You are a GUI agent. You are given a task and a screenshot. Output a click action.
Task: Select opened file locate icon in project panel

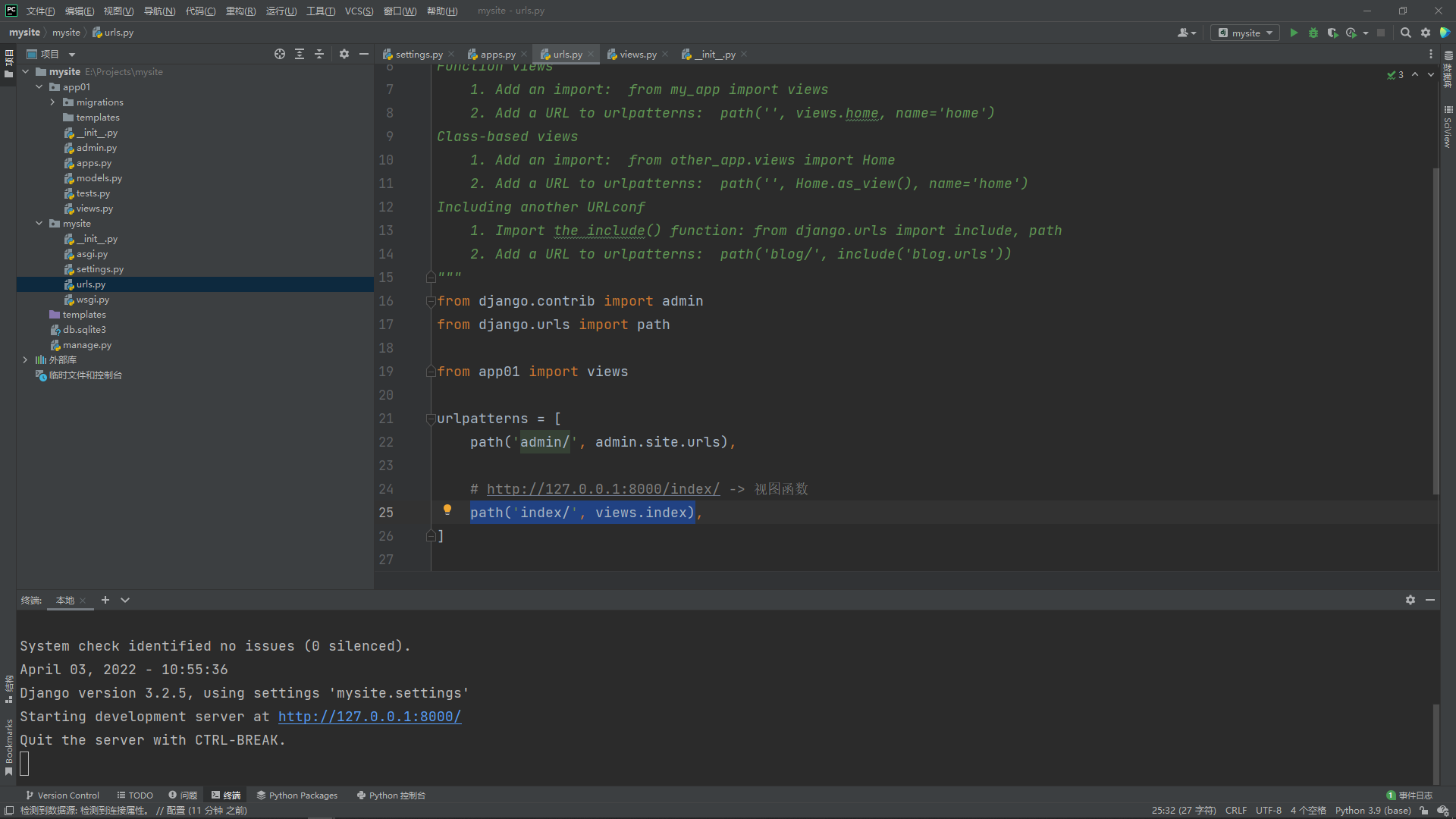pos(280,54)
